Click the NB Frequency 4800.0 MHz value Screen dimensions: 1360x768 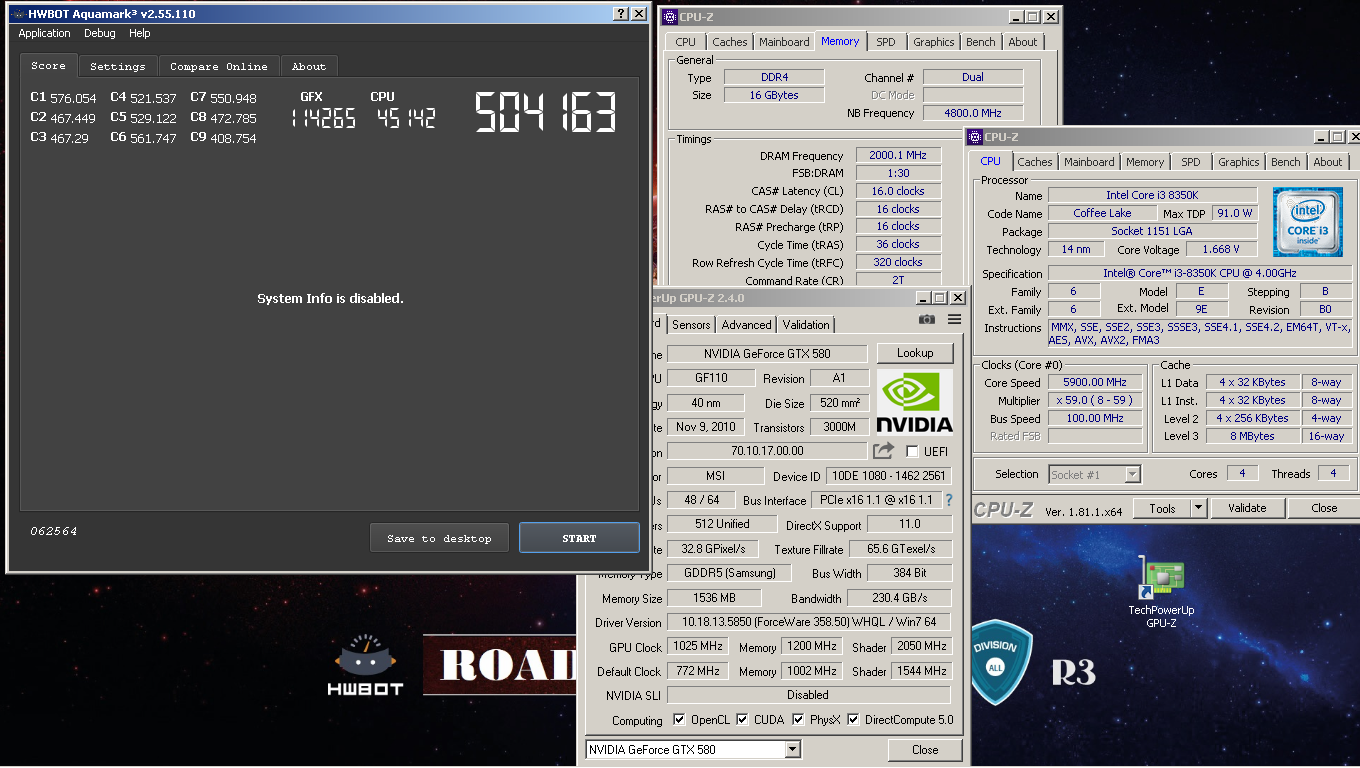coord(972,113)
